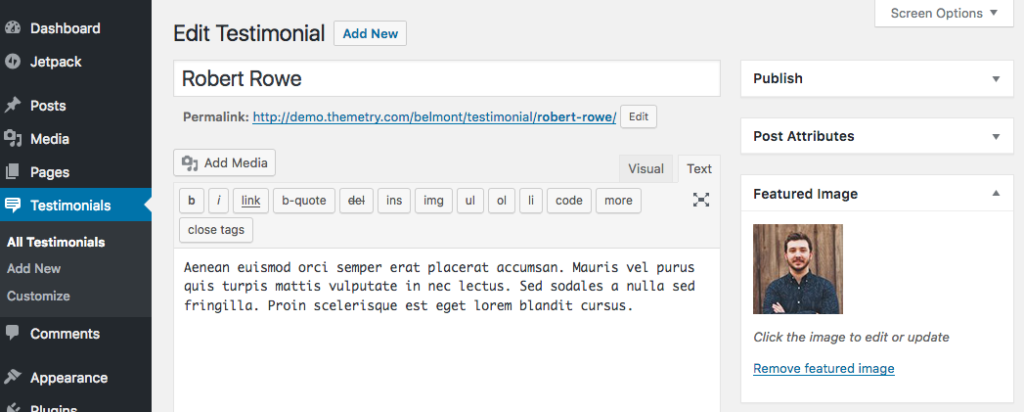Insert bold tag with b button

[191, 200]
